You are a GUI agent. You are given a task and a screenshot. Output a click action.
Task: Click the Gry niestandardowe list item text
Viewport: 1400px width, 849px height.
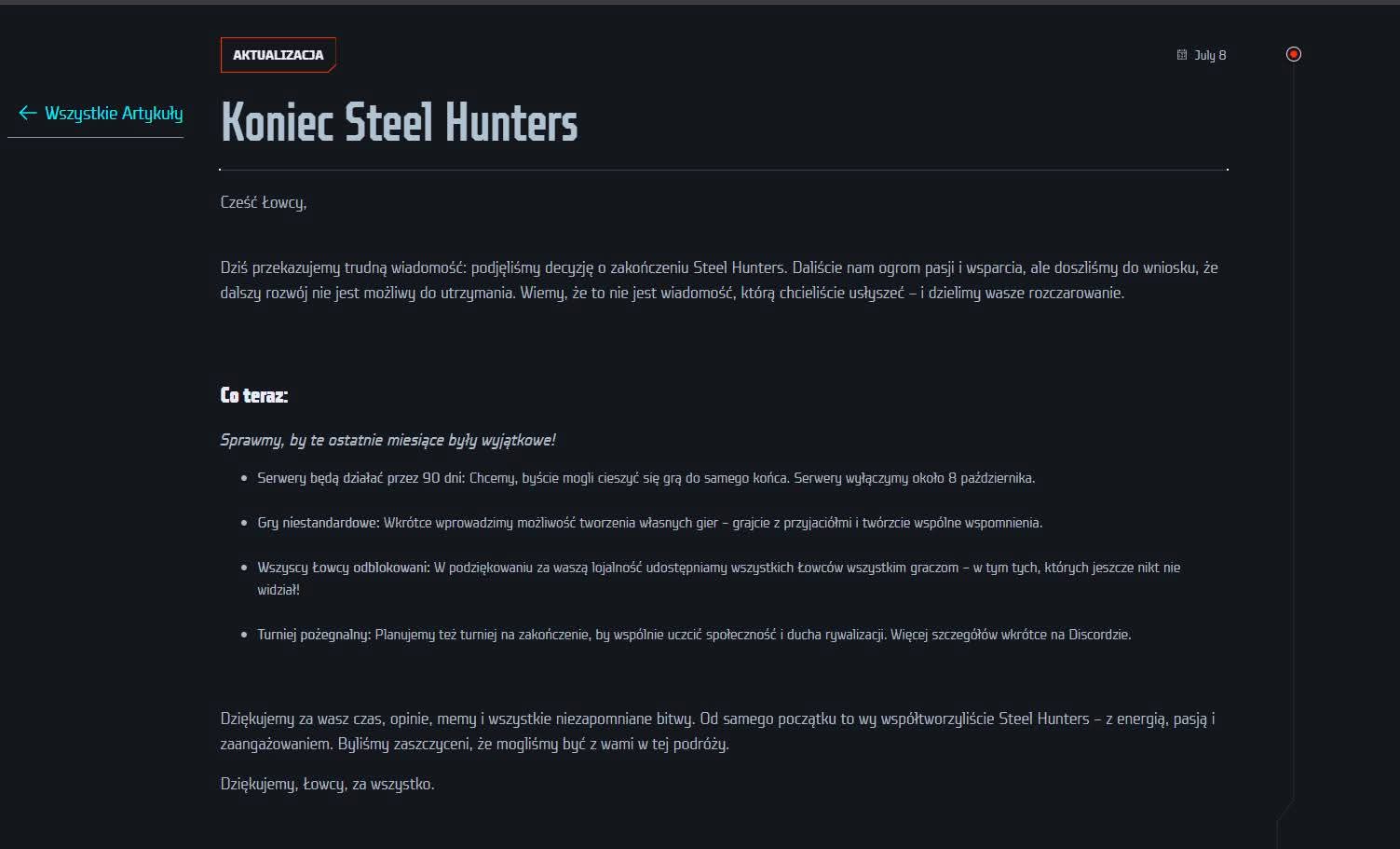[650, 523]
